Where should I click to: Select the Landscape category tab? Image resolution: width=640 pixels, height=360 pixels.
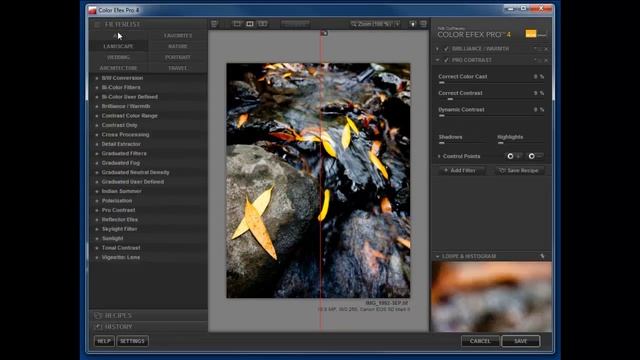pyautogui.click(x=118, y=47)
